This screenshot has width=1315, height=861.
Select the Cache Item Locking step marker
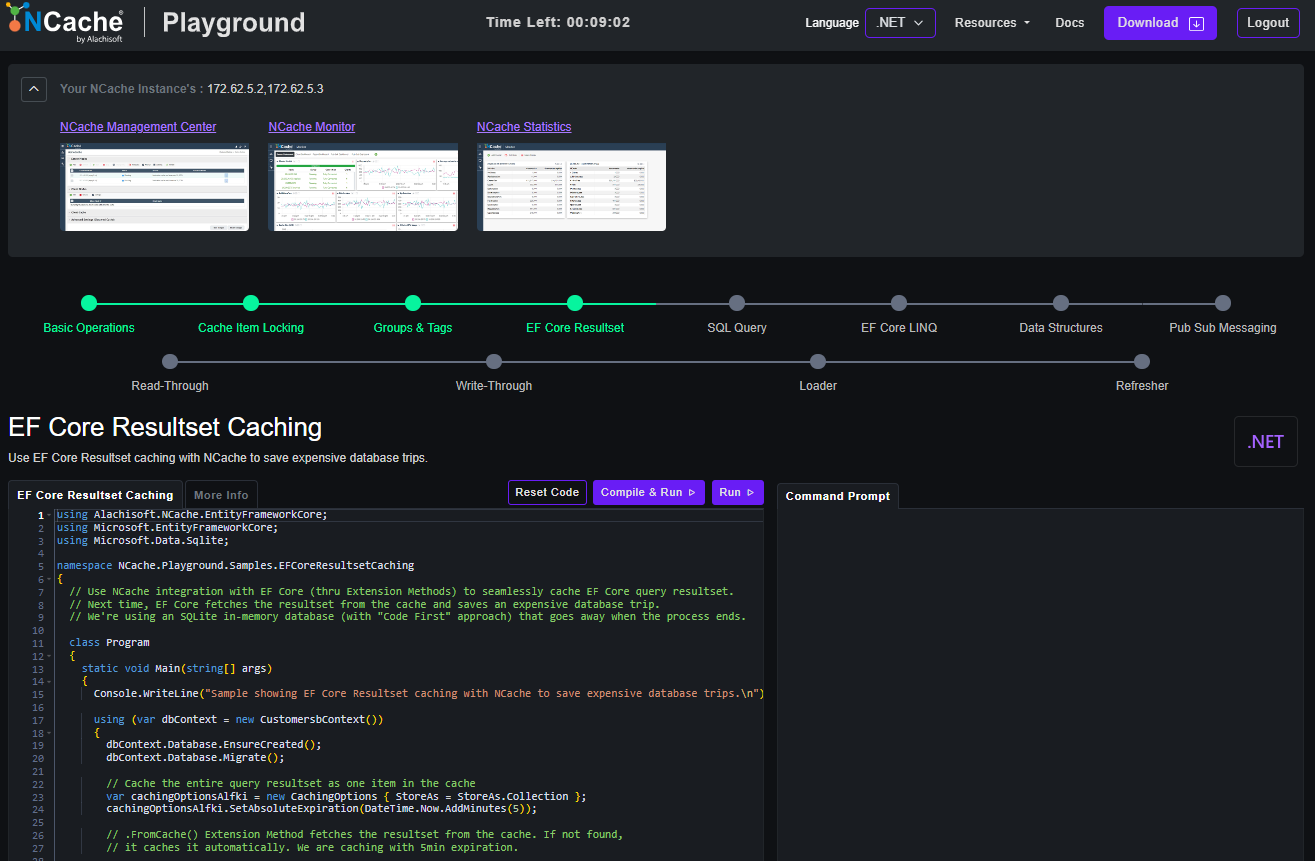point(251,303)
